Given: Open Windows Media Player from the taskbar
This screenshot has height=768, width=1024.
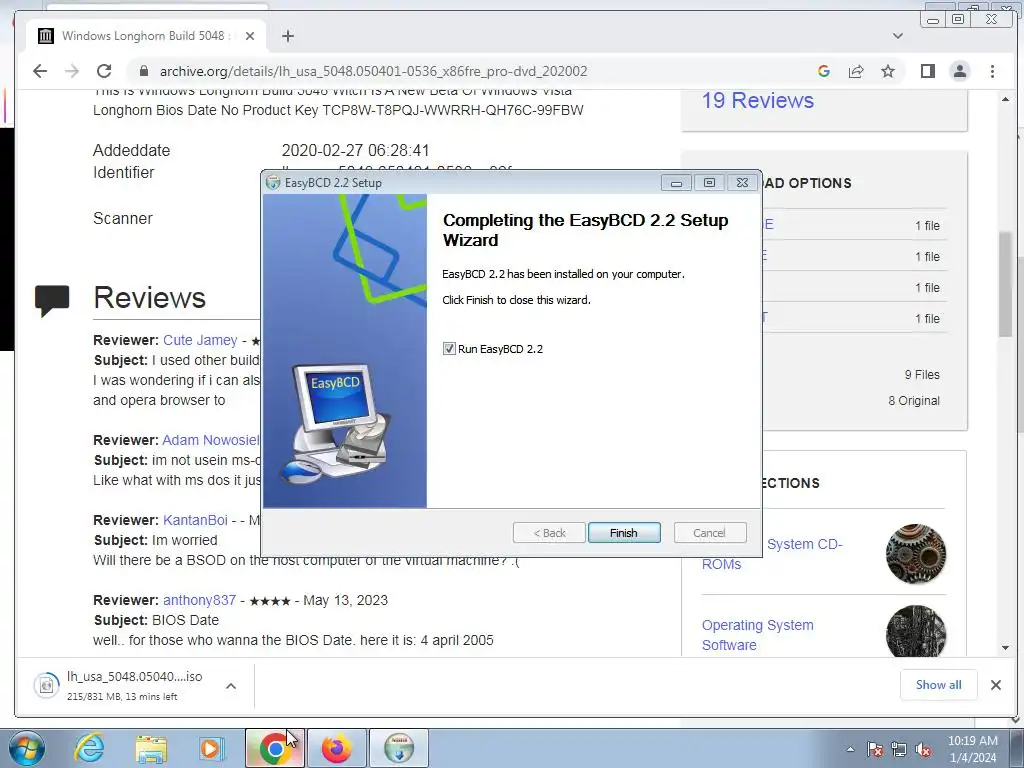Looking at the screenshot, I should [x=212, y=748].
